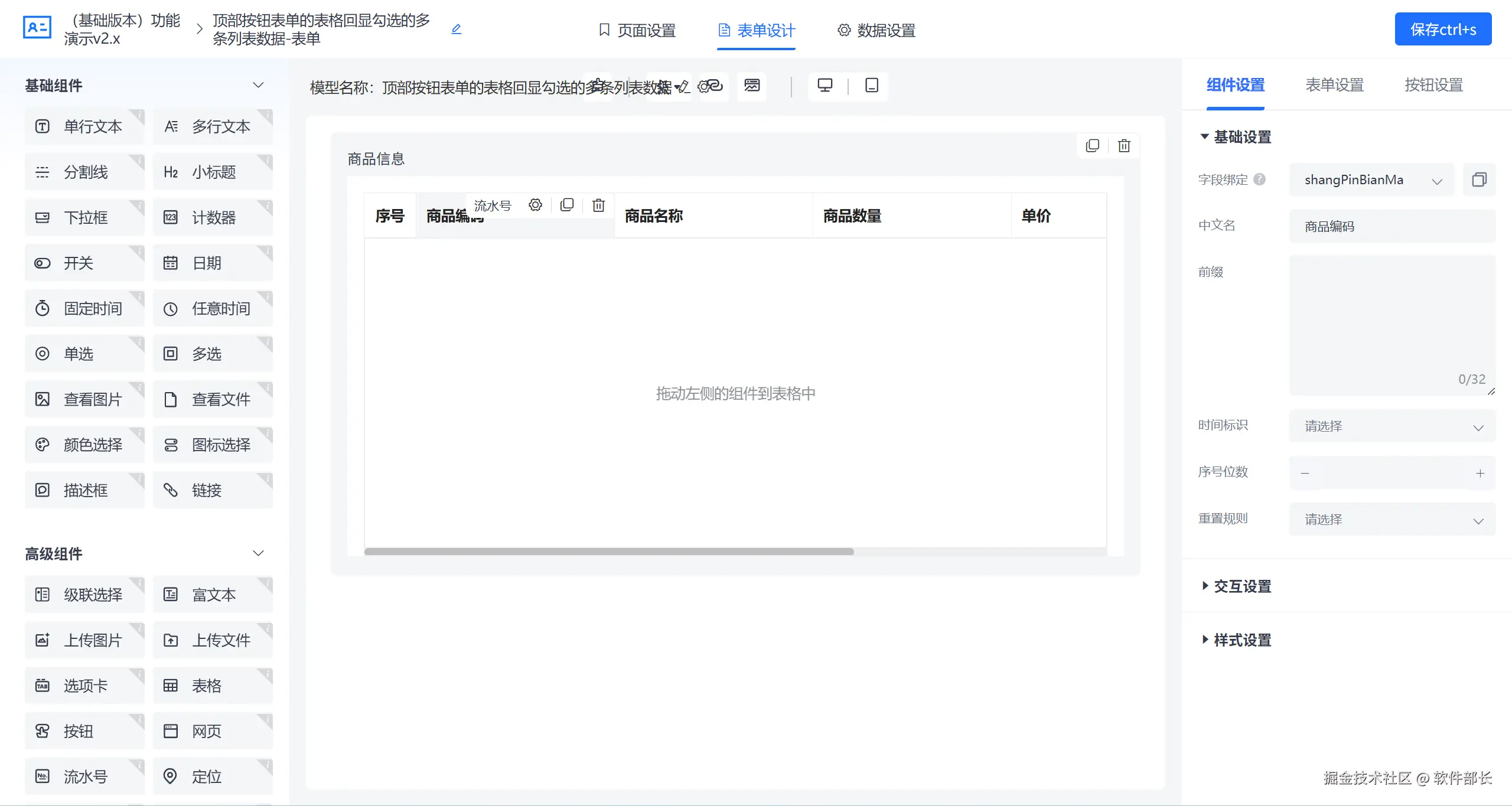Switch to desktop preview mode icon
1512x806 pixels.
tap(825, 86)
